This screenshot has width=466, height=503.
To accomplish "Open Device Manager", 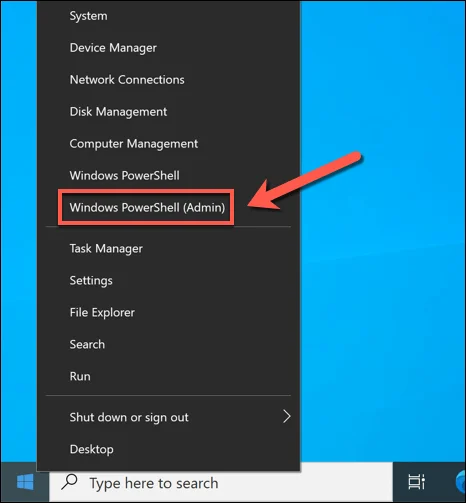I will [x=113, y=48].
